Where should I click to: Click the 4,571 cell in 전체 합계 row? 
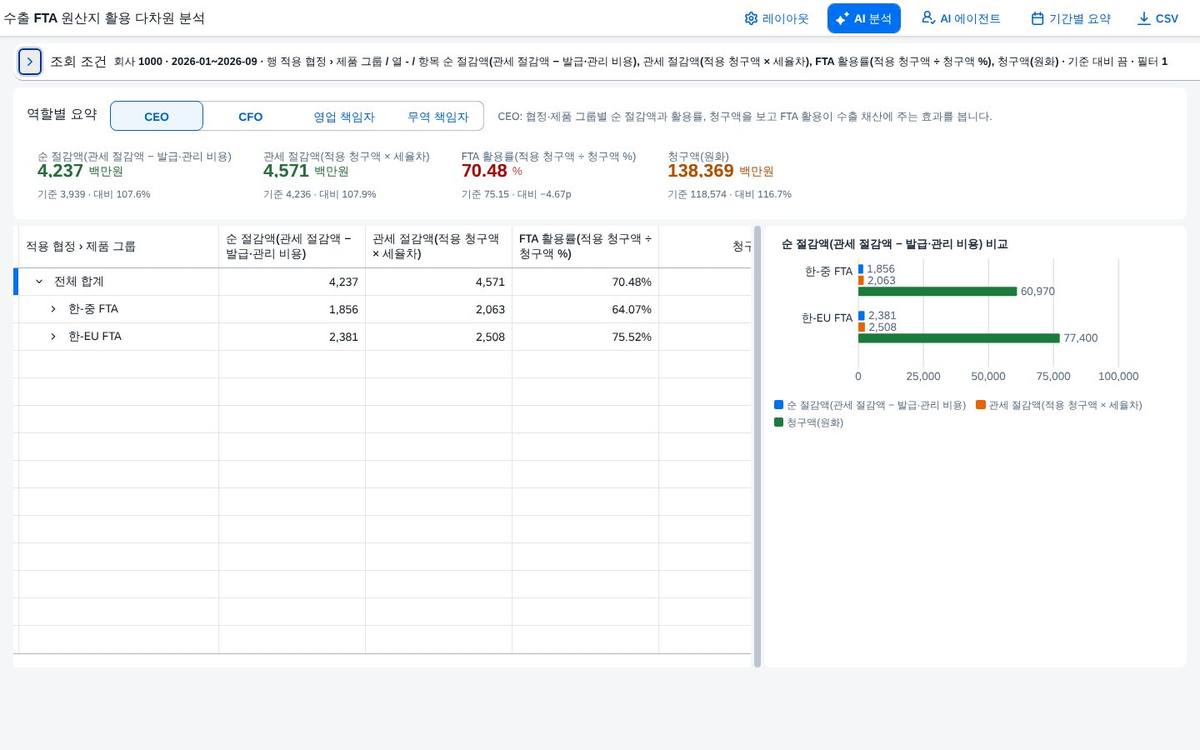[x=439, y=282]
